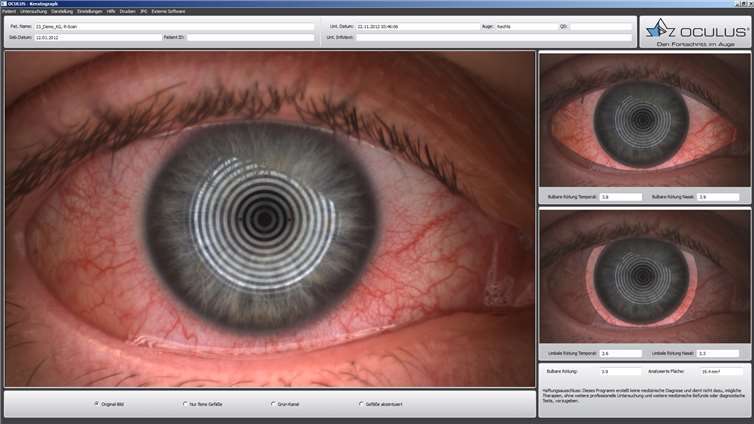Enable the 'Gefäße akzentuiert' radio option
754x424 pixels.
360,404
